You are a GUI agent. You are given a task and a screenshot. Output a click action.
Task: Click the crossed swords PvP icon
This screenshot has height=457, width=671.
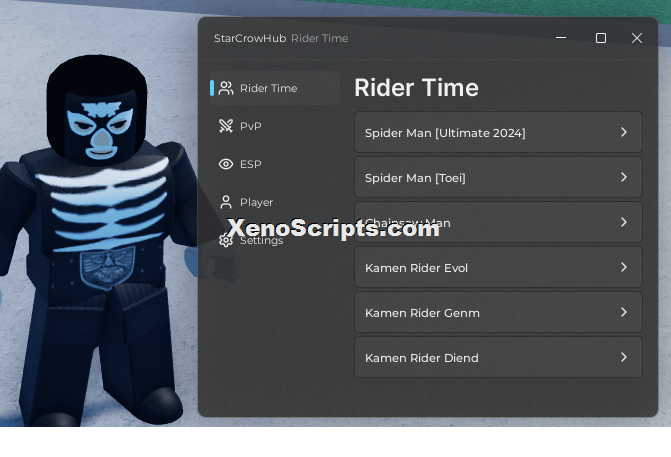point(226,126)
